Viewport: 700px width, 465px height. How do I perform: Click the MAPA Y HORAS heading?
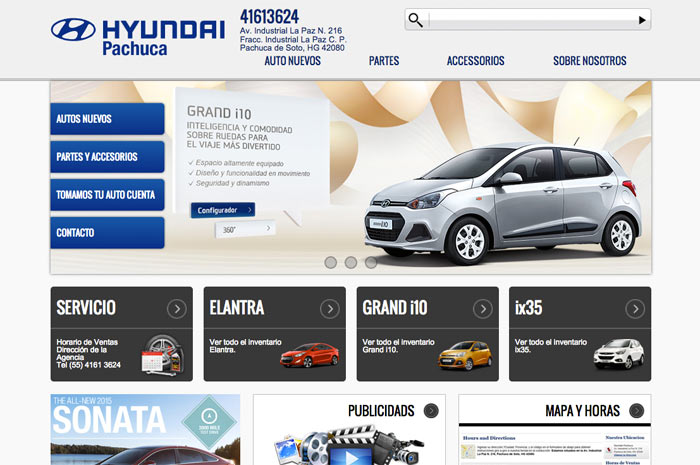click(582, 411)
